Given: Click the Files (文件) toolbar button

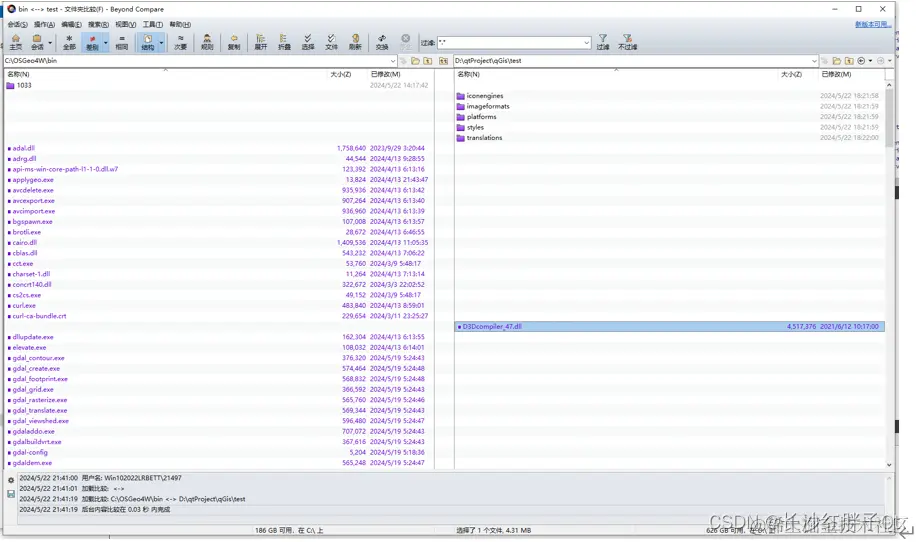Looking at the screenshot, I should click(331, 42).
